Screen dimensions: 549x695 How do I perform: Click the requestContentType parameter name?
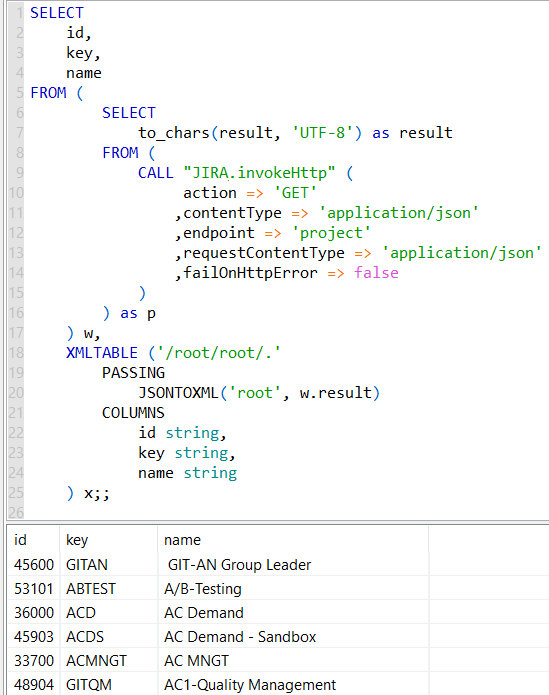click(264, 253)
